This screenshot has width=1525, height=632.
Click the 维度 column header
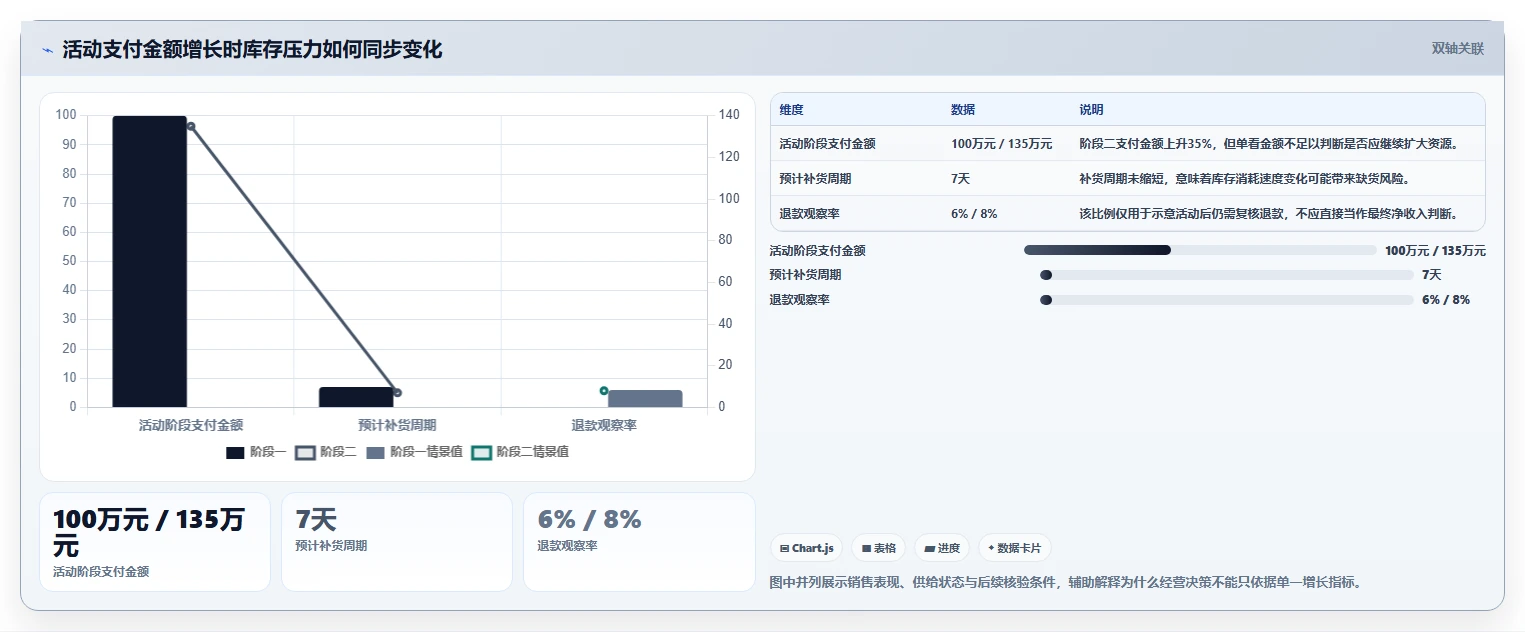792,110
